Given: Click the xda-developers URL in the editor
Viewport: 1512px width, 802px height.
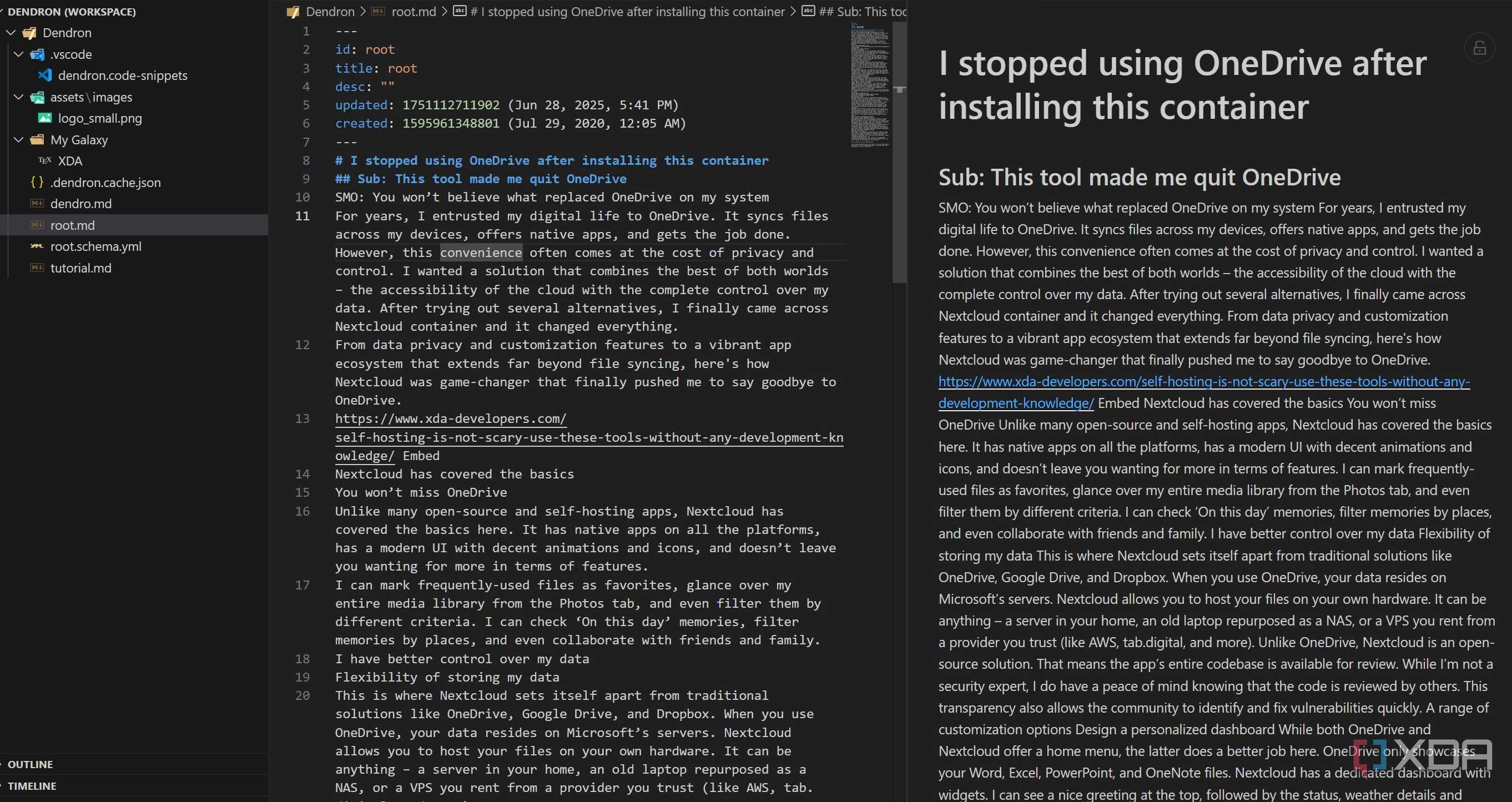Looking at the screenshot, I should (x=589, y=437).
